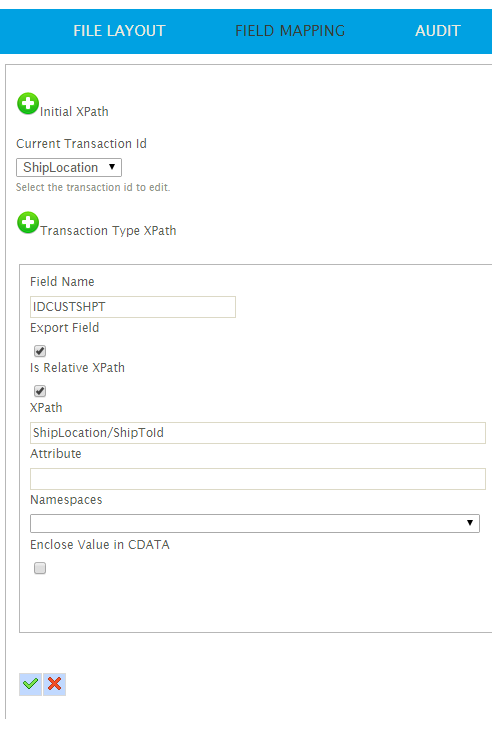Enable the Enclose Value in CDATA checkbox

(x=40, y=568)
